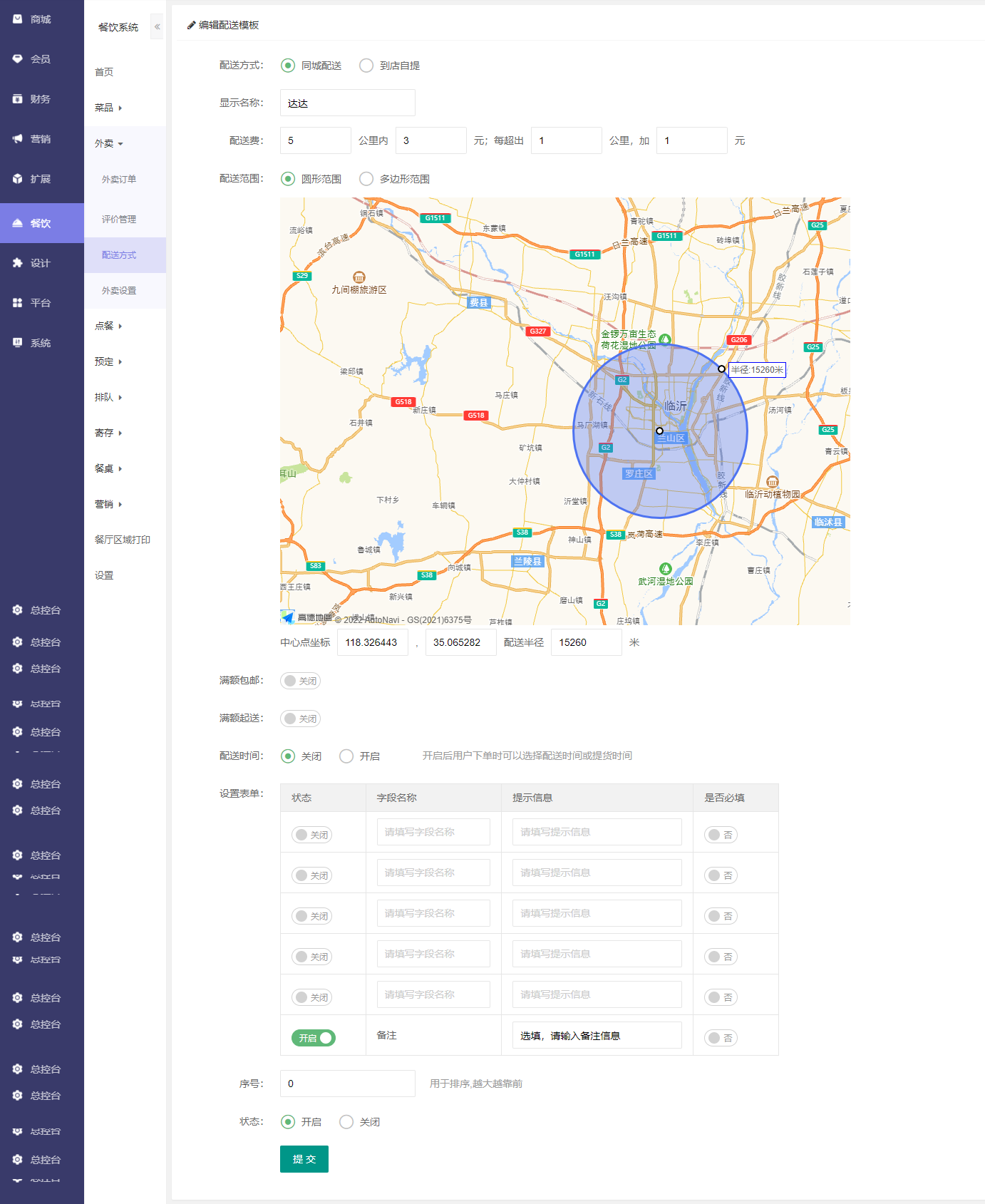Open the 平台 grid icon in sidebar
Image resolution: width=985 pixels, height=1204 pixels.
point(18,303)
